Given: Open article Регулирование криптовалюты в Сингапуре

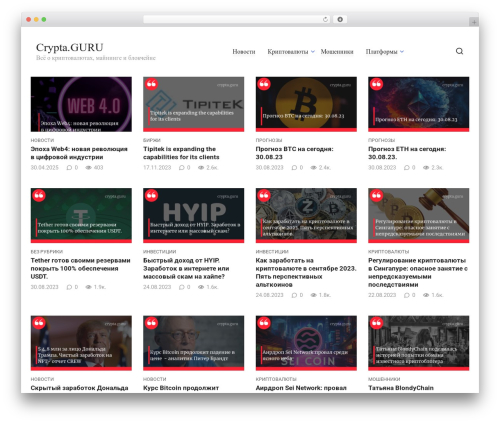Looking at the screenshot, I should pyautogui.click(x=418, y=272).
